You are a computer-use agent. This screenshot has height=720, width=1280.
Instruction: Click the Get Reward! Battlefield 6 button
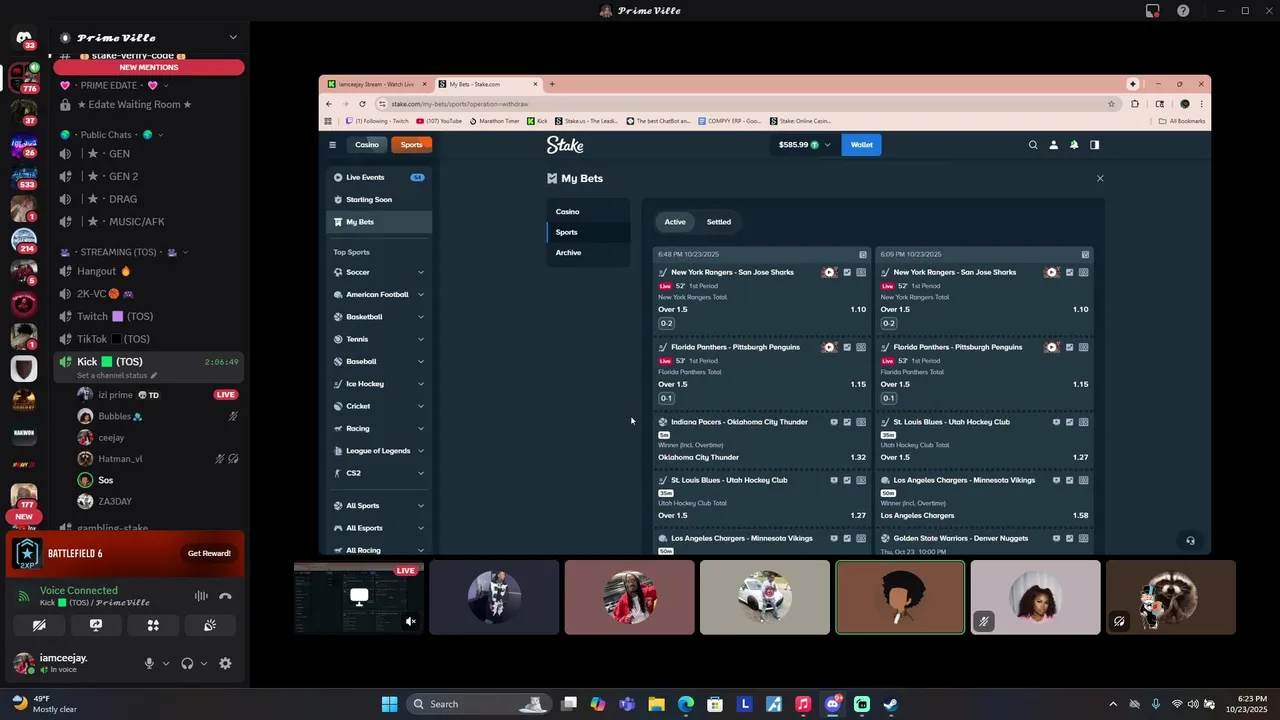209,554
